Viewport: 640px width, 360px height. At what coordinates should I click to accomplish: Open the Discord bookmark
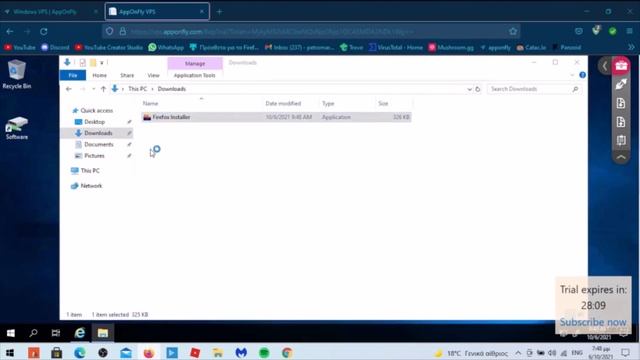click(x=56, y=48)
